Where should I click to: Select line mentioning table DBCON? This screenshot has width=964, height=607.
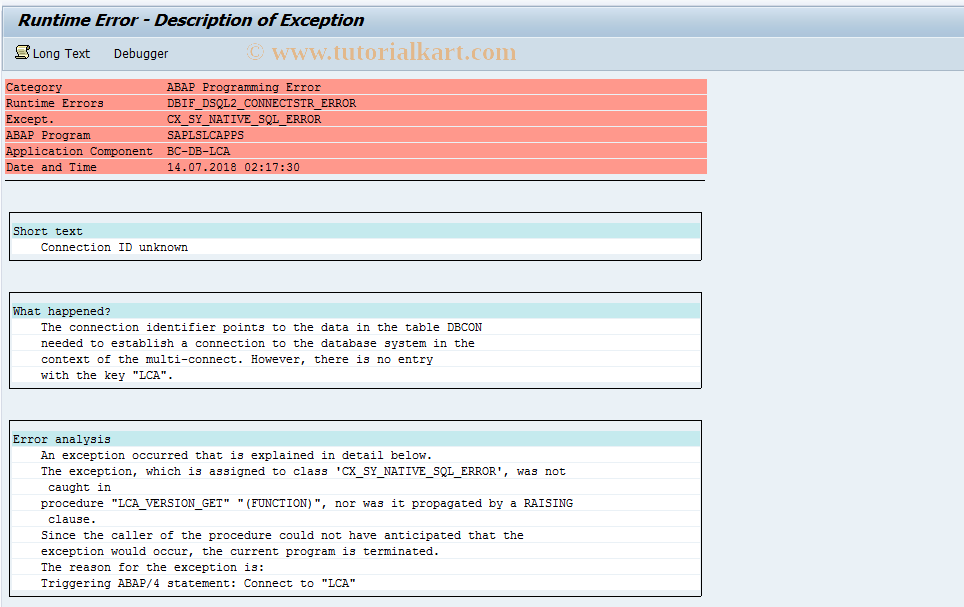click(x=261, y=327)
